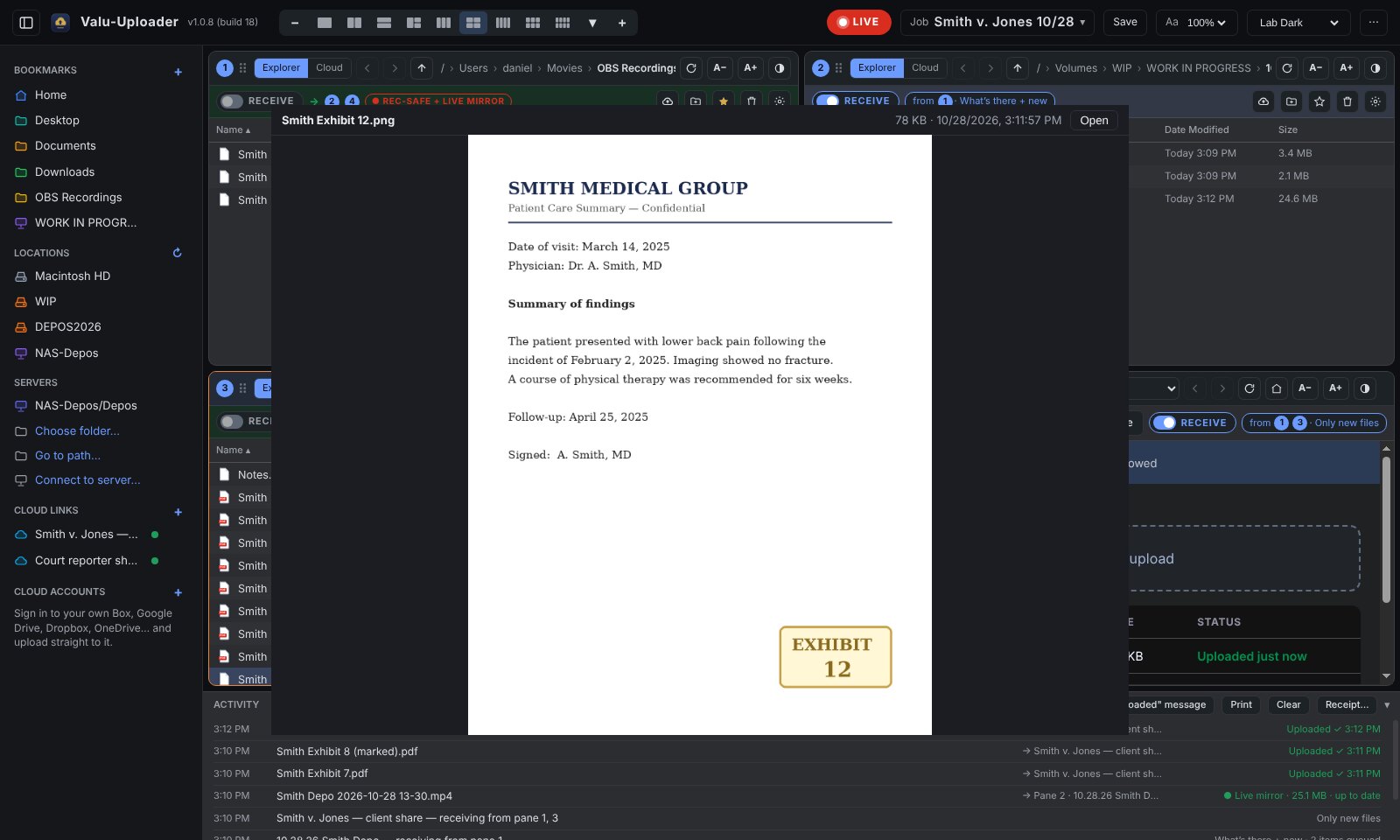
Task: Add a pane with the plus icon
Action: coord(622,23)
